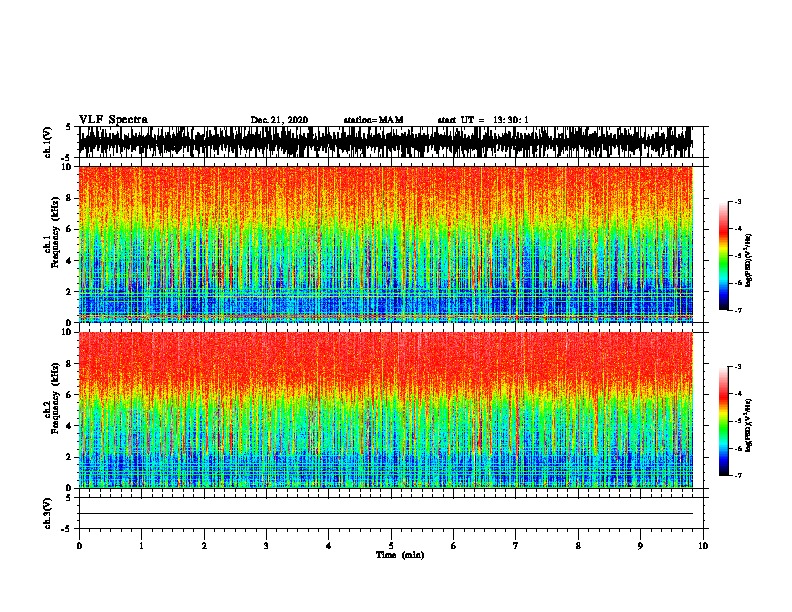792x612 pixels.
Task: Click the "Time (min)" x-axis label
Action: 400,555
